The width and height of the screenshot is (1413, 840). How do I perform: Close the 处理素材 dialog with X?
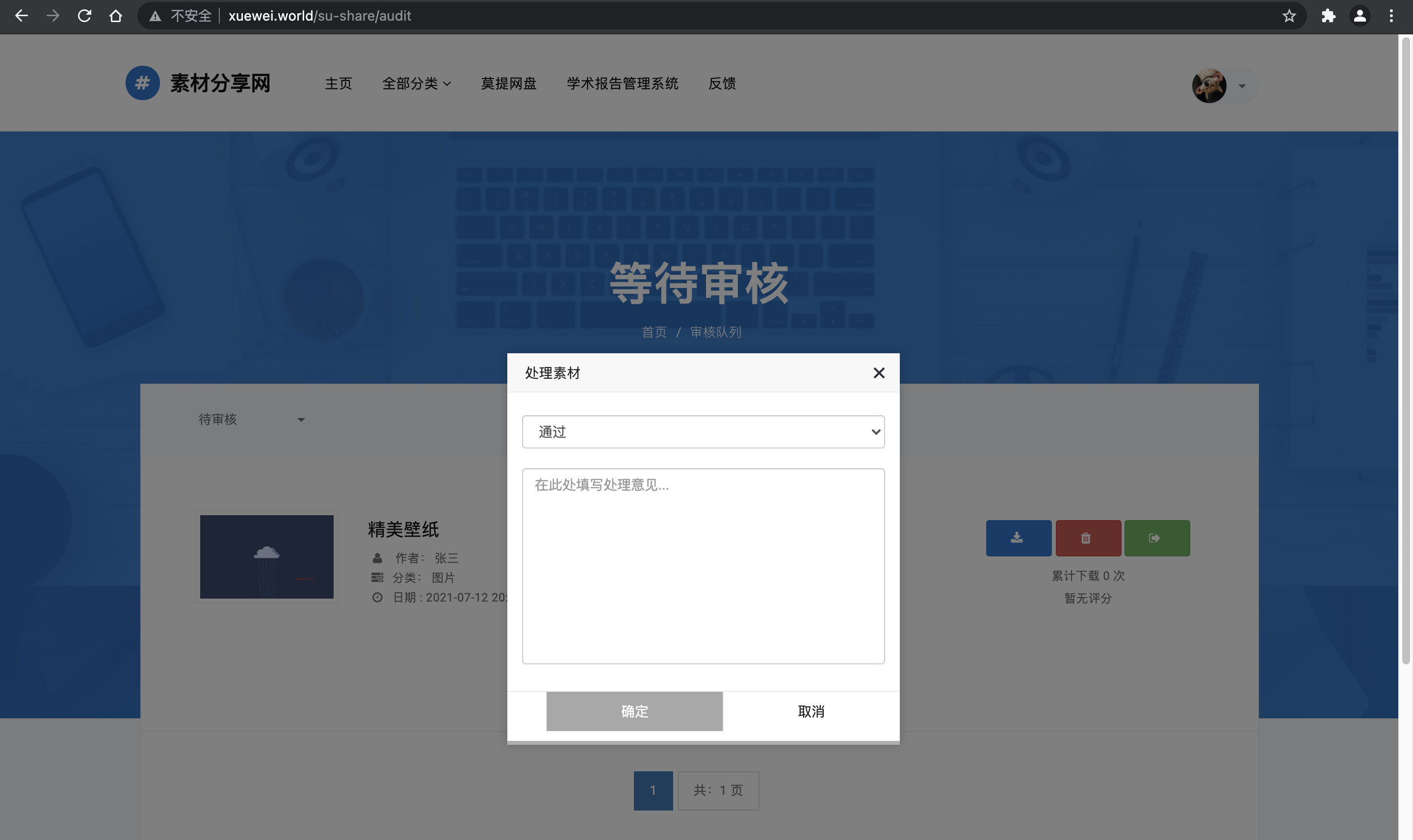878,373
